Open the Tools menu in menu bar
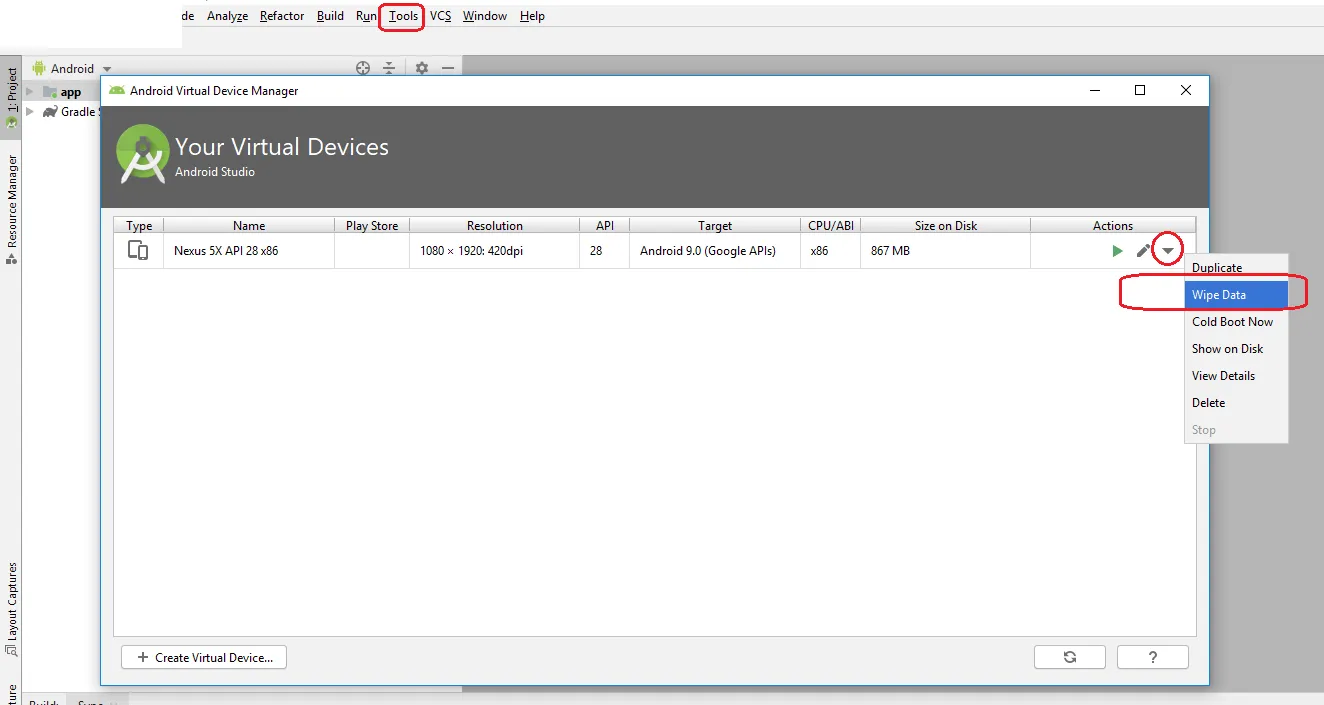This screenshot has width=1324, height=705. click(403, 16)
